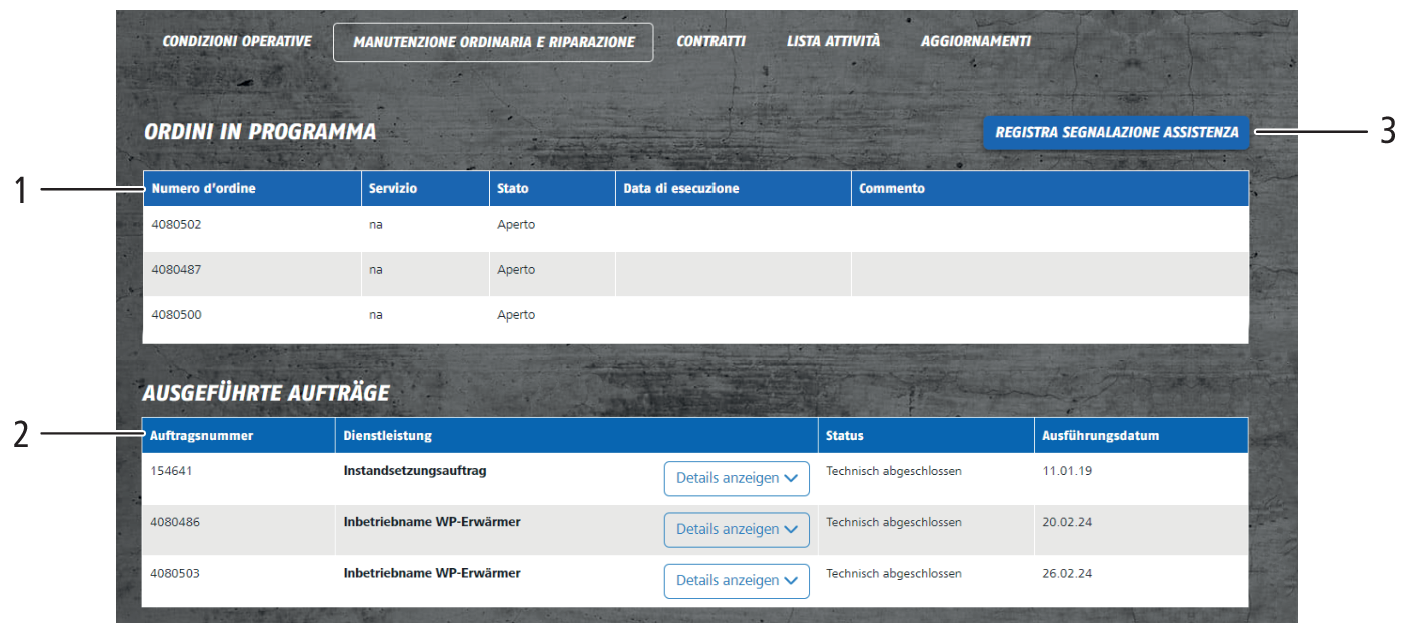Click the Instandsetzungsauftrag service entry
The width and height of the screenshot is (1414, 623).
[x=415, y=471]
